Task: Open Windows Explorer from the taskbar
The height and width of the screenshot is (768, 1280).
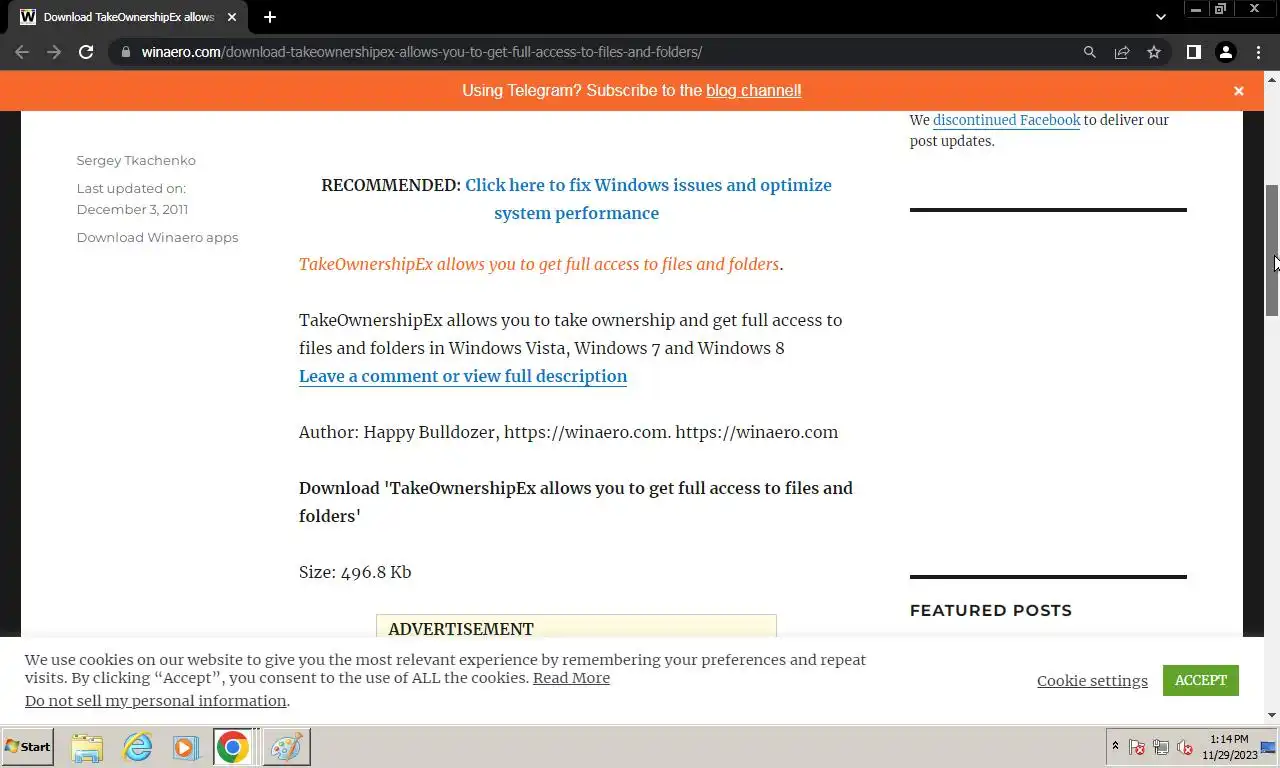Action: click(87, 747)
